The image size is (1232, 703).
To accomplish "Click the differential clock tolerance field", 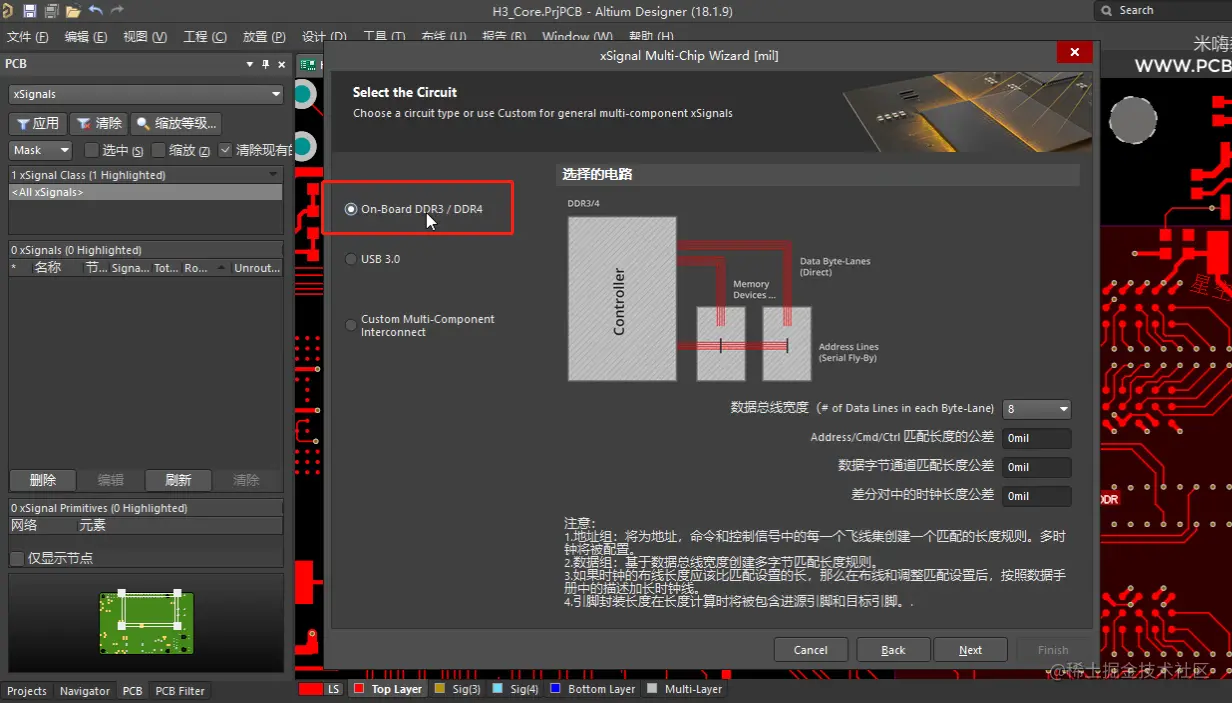I will click(x=1037, y=496).
